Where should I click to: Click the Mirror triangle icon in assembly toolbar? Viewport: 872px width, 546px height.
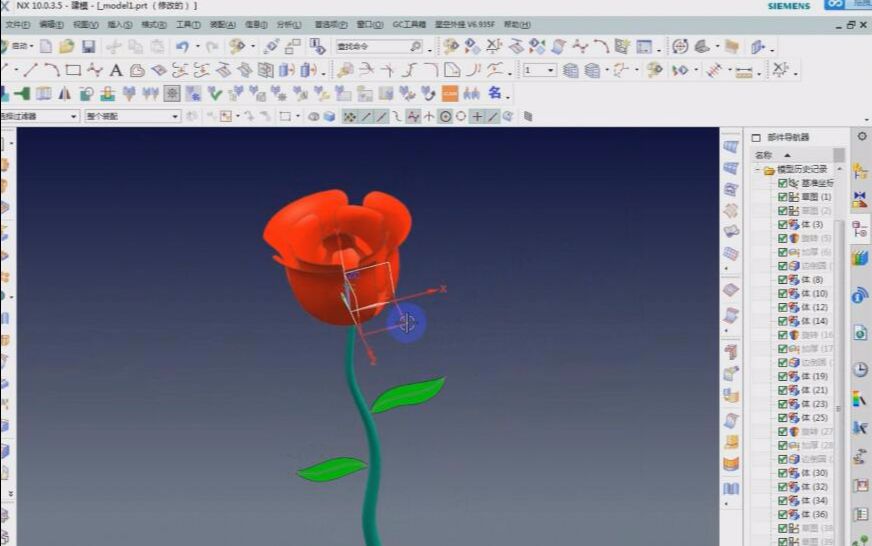(65, 93)
